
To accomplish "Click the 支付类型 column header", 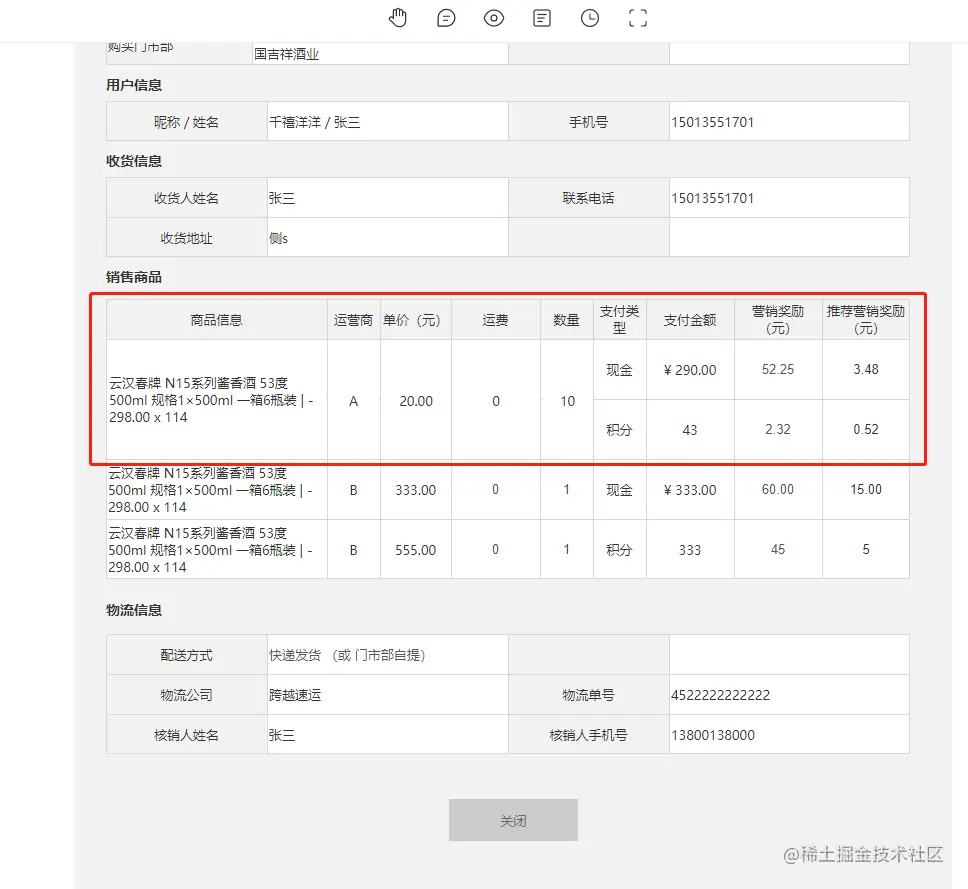I will tap(619, 320).
